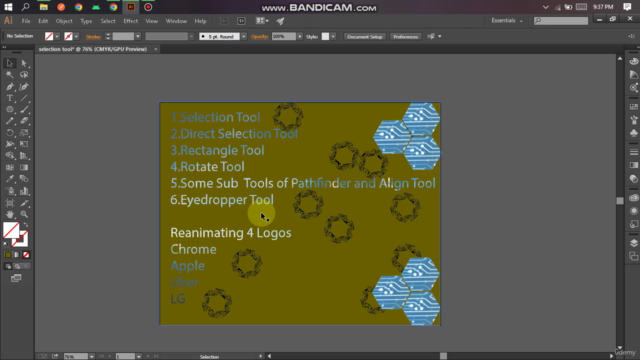This screenshot has width=640, height=360.
Task: Select the Paintbrush tool
Action: (24, 109)
